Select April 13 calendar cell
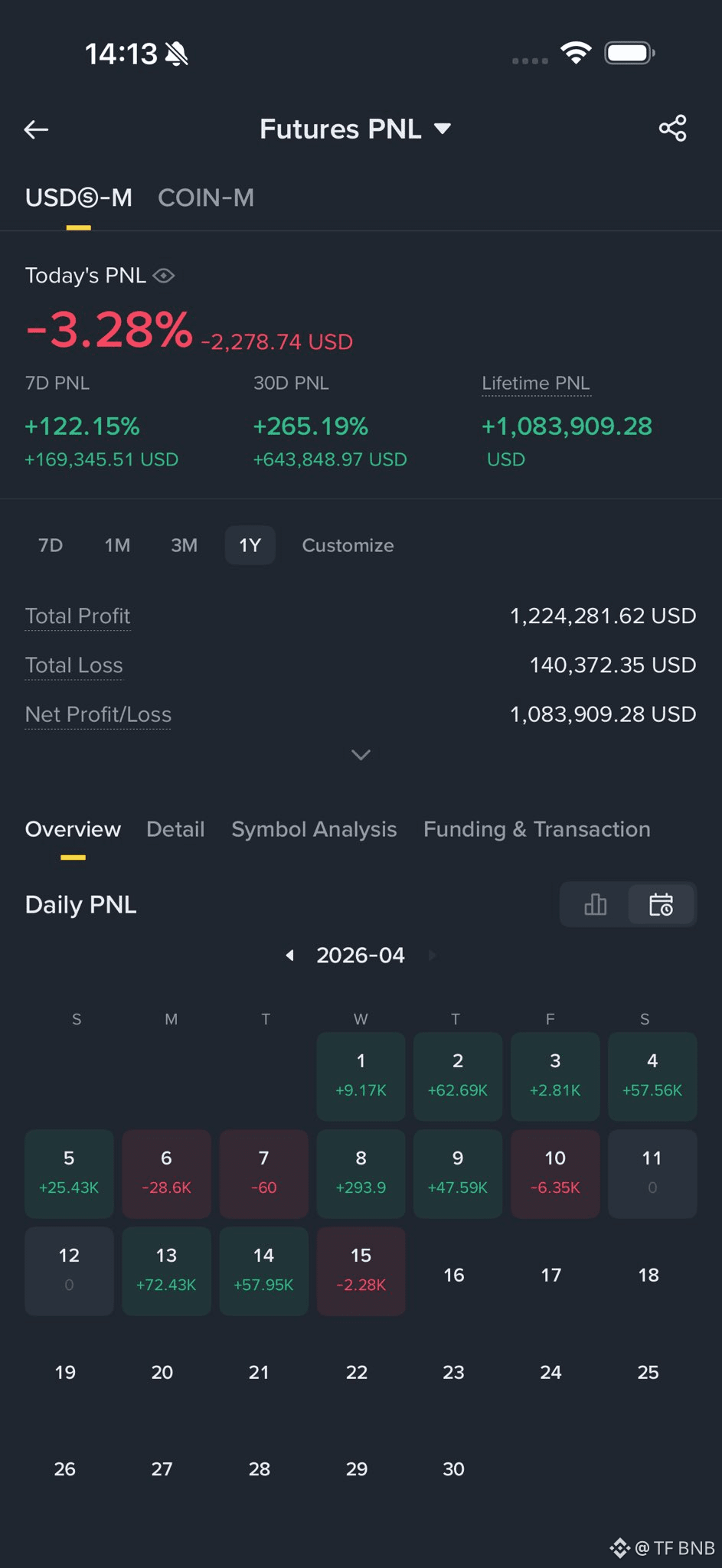 pyautogui.click(x=166, y=1271)
